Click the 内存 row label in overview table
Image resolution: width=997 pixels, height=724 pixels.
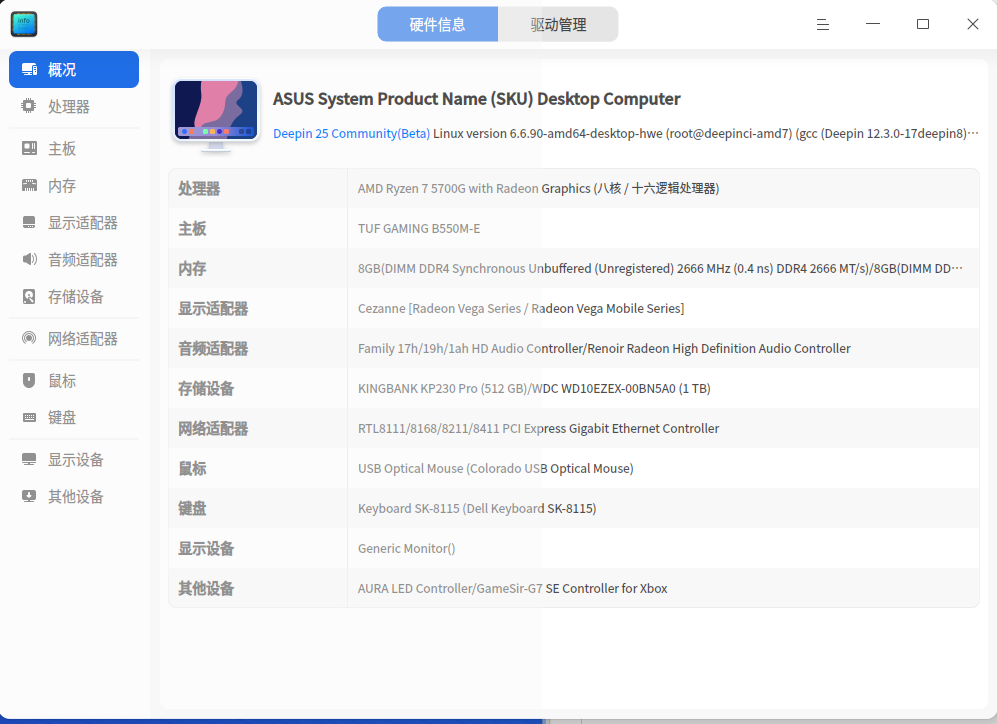[192, 268]
